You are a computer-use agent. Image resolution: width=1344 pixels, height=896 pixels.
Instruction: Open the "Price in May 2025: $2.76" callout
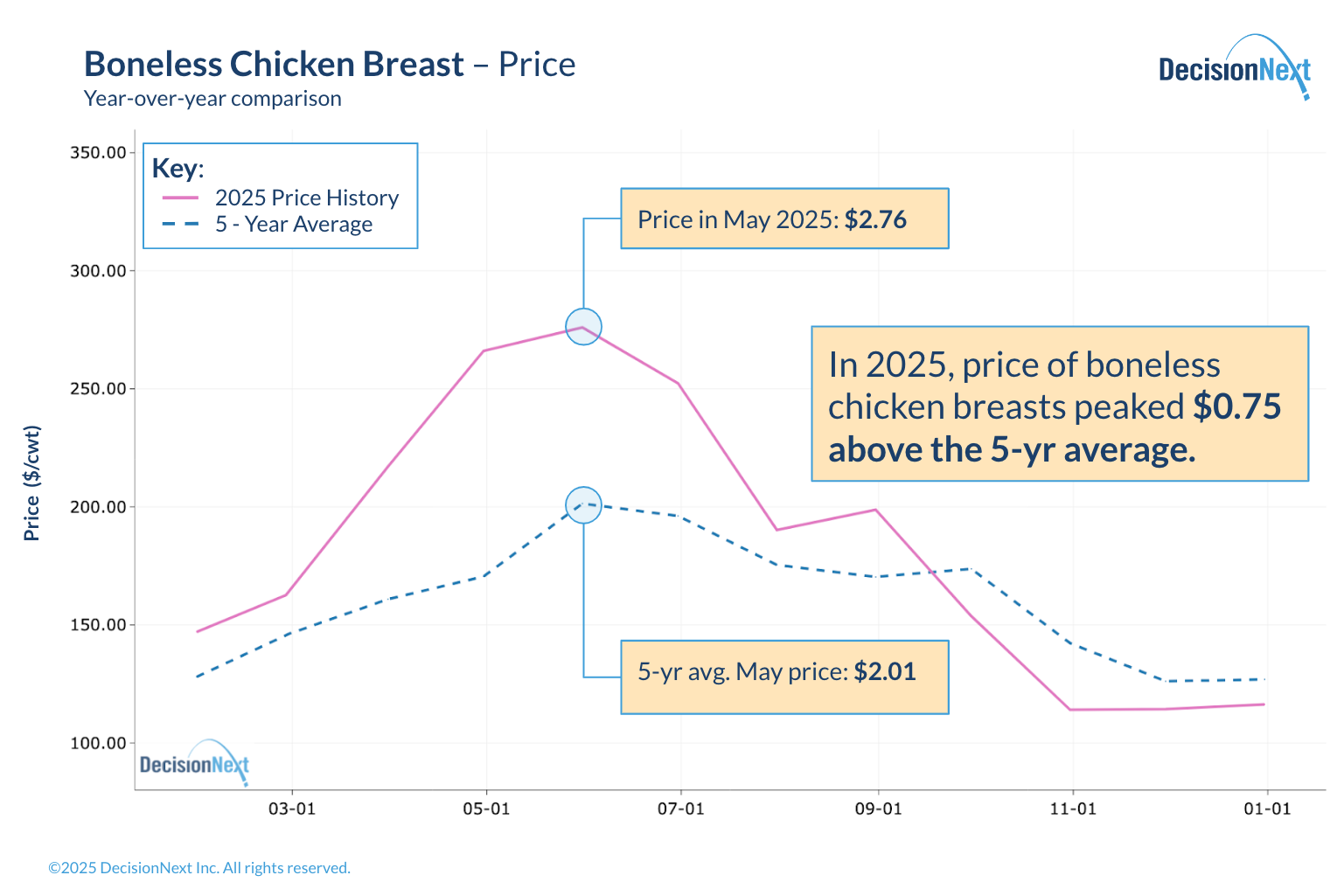click(x=784, y=219)
